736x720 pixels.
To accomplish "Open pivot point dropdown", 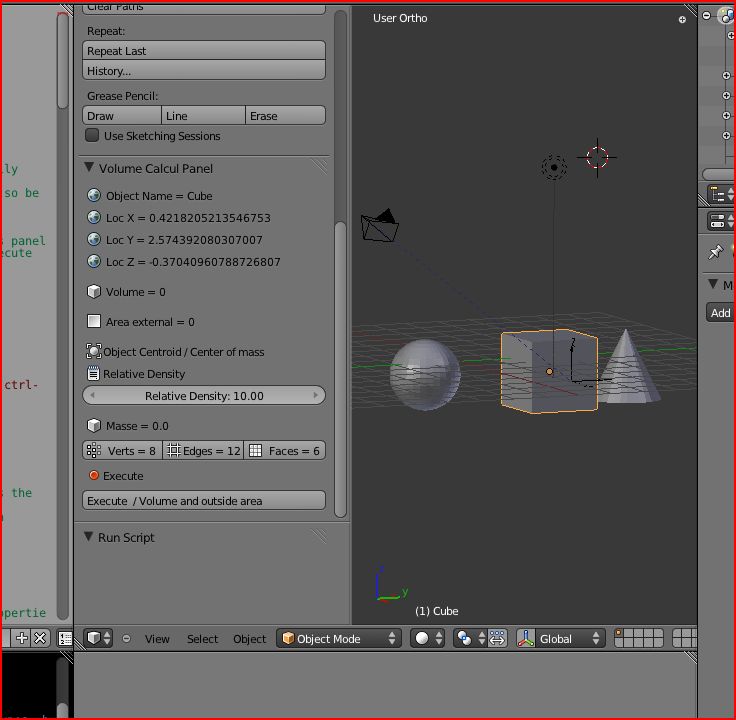I will (x=470, y=638).
